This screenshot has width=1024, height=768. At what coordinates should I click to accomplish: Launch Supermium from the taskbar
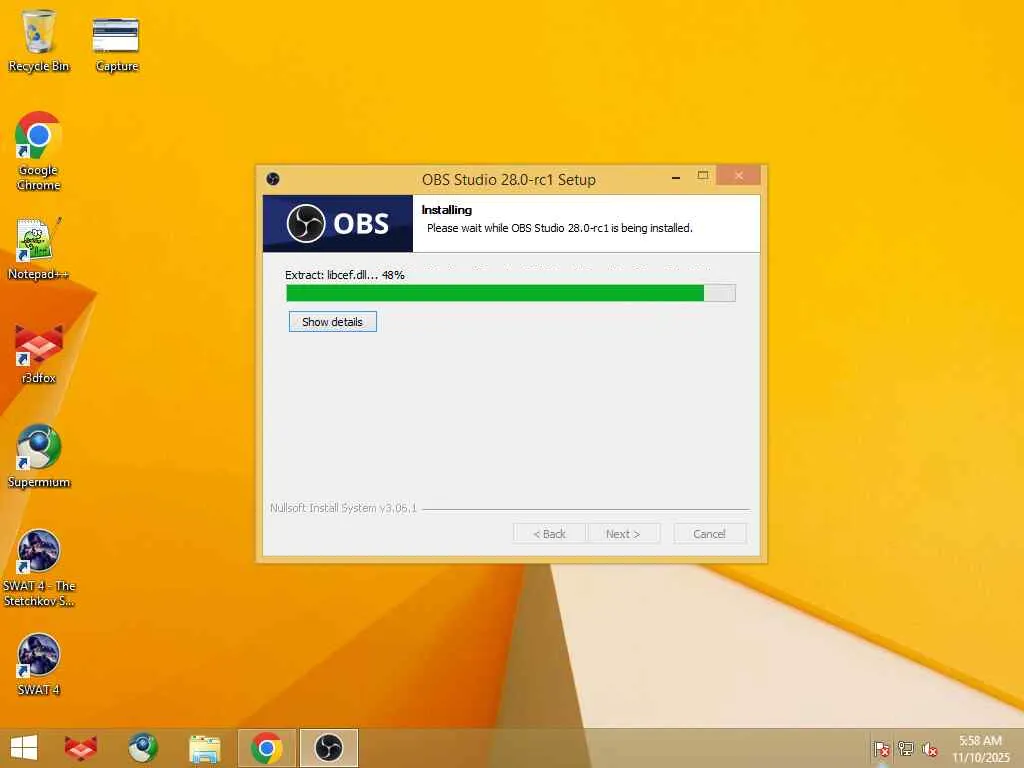tap(142, 748)
